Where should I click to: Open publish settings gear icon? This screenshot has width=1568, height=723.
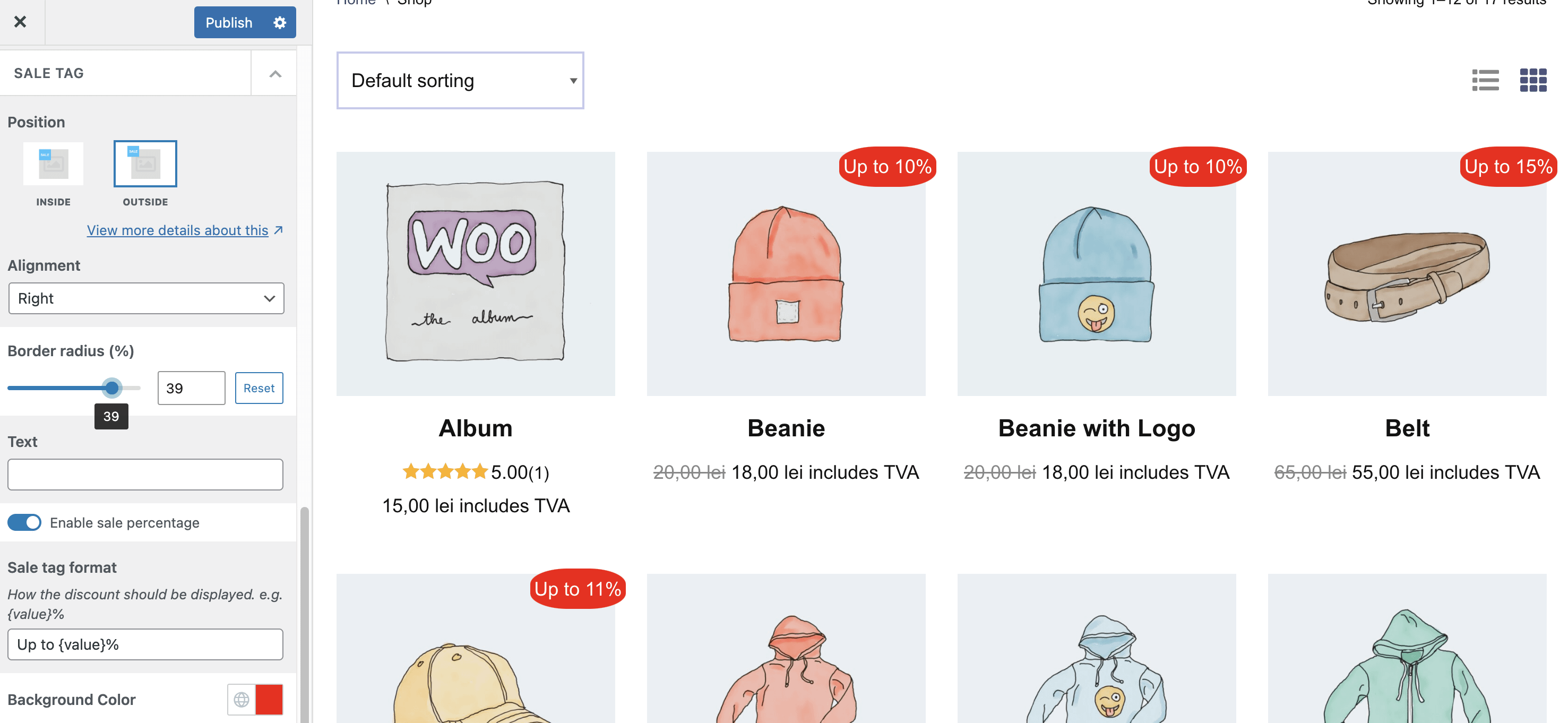coord(279,22)
